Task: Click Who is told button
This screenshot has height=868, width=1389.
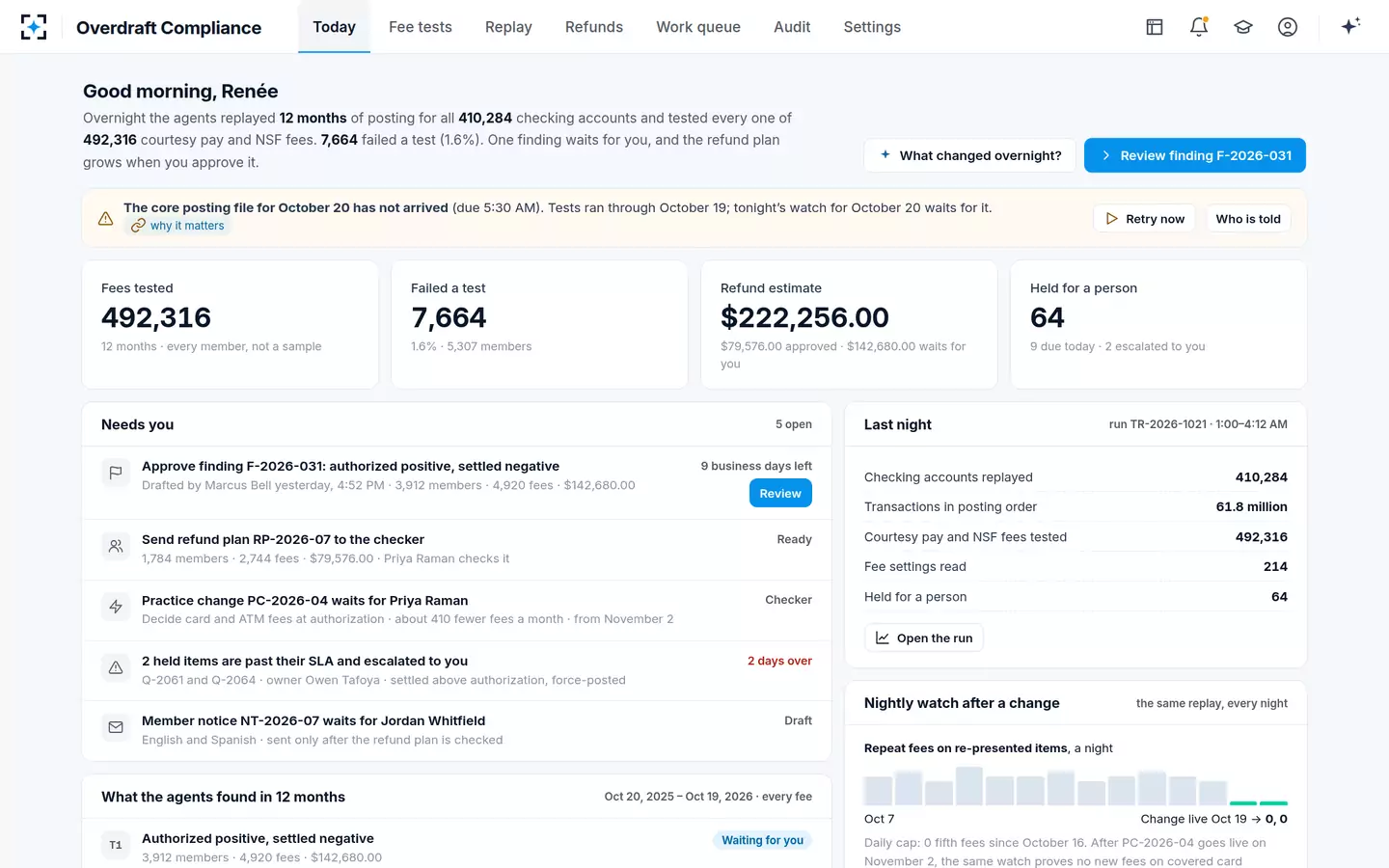Action: click(x=1248, y=219)
